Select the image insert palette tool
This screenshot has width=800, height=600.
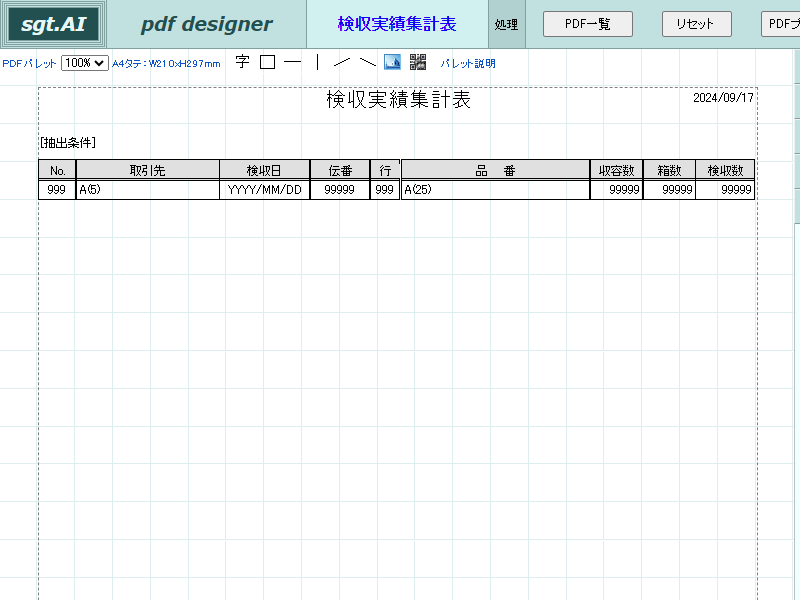392,62
